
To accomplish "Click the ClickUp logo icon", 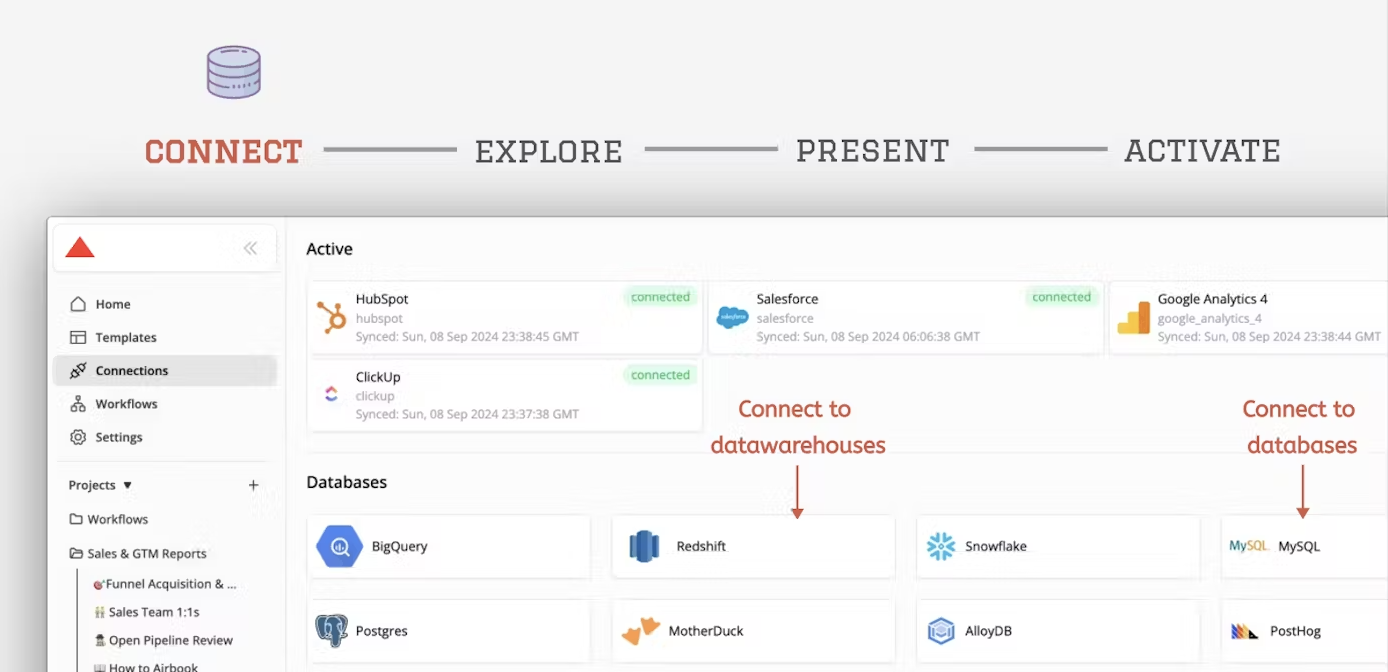I will coord(331,395).
